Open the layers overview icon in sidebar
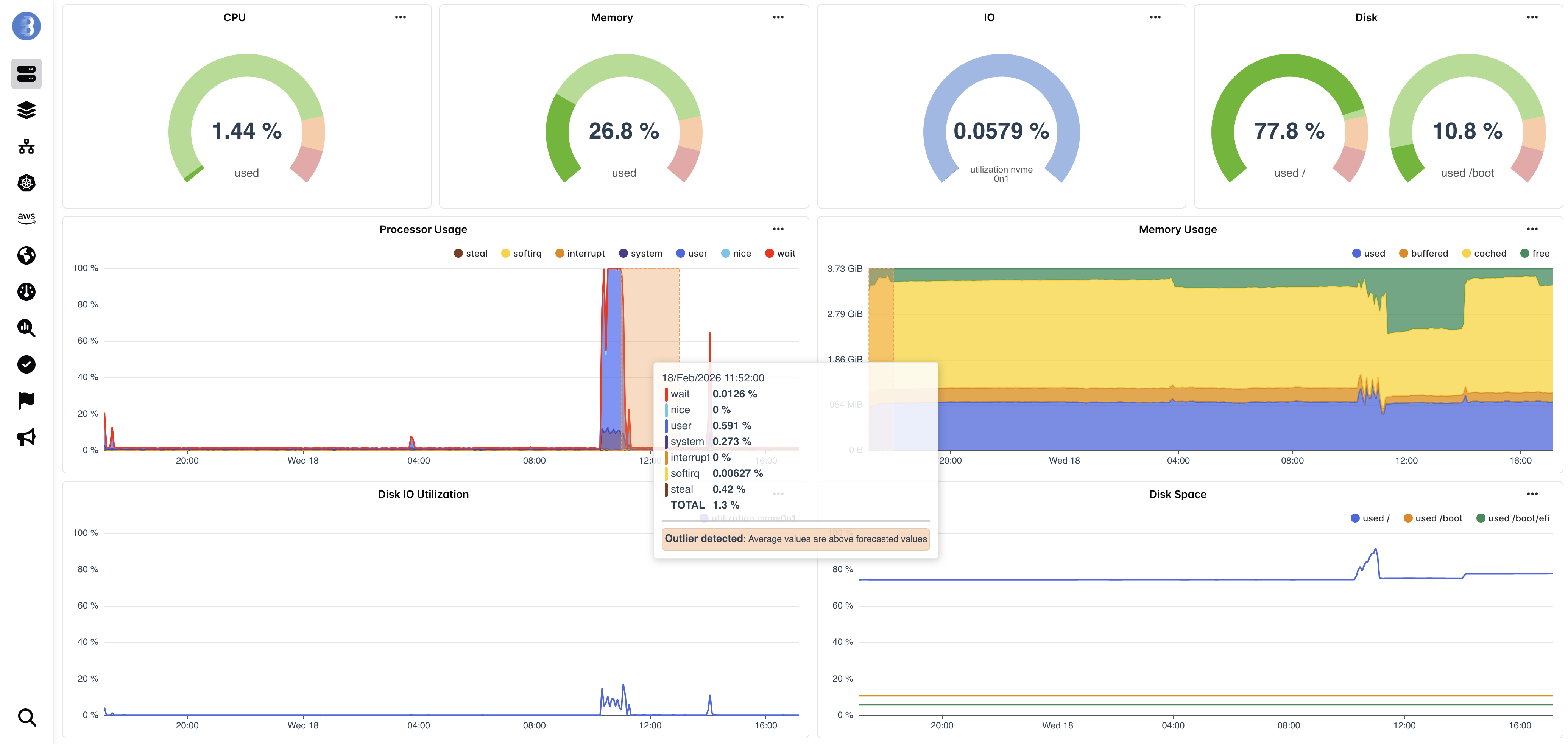 (x=26, y=110)
